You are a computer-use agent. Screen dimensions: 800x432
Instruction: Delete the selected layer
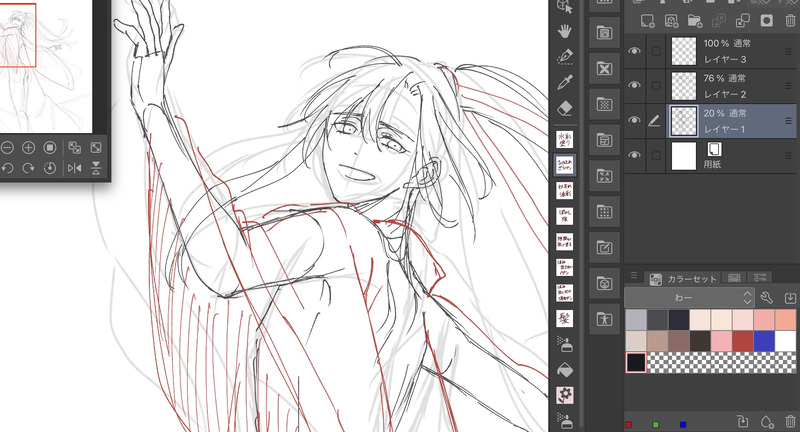(790, 21)
